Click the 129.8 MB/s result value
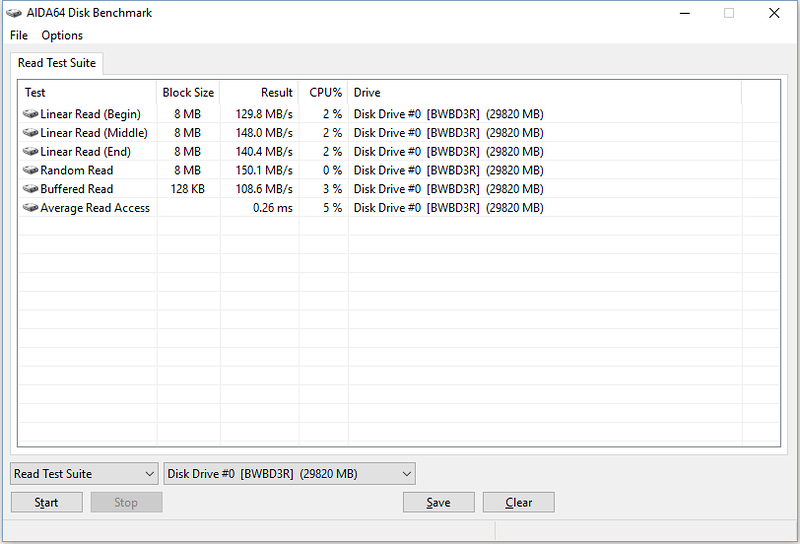Viewport: 800px width, 544px height. (264, 114)
